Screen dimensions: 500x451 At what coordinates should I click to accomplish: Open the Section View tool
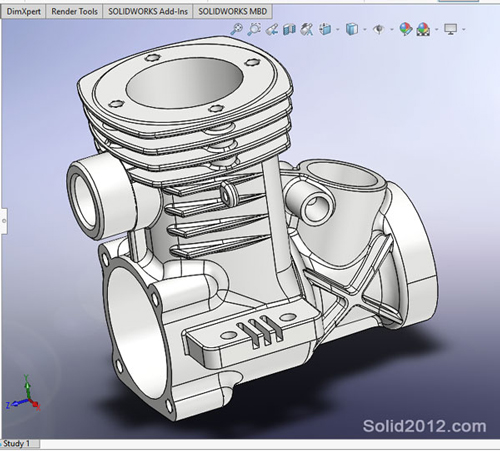click(x=289, y=29)
